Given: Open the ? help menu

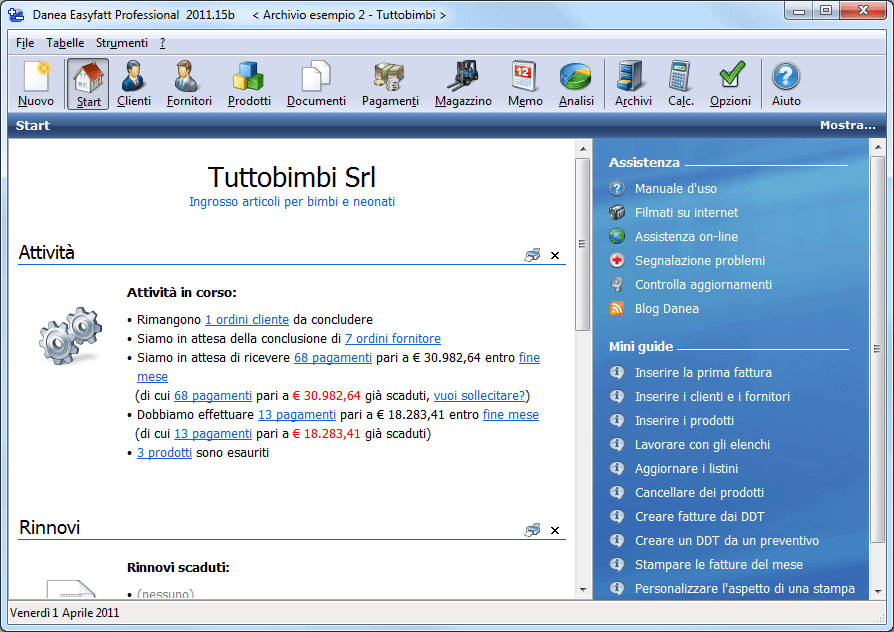Looking at the screenshot, I should (162, 43).
